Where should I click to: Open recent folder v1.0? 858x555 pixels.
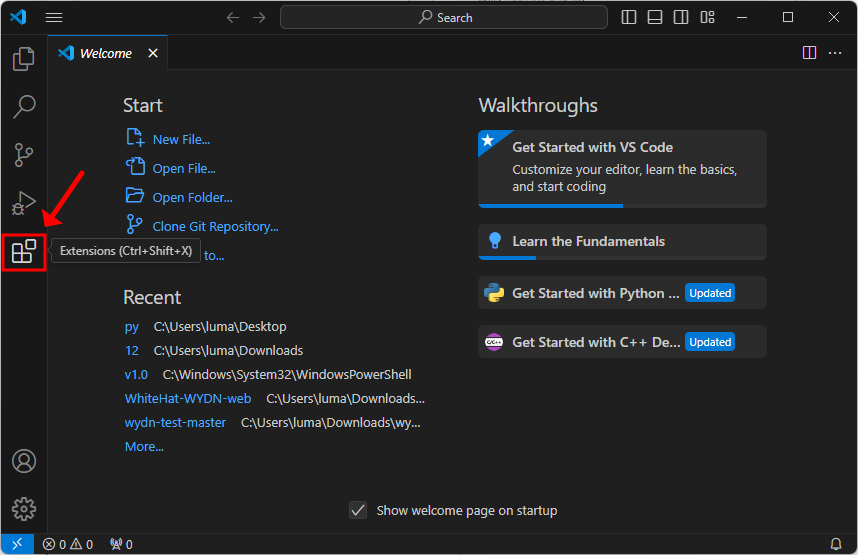[136, 375]
